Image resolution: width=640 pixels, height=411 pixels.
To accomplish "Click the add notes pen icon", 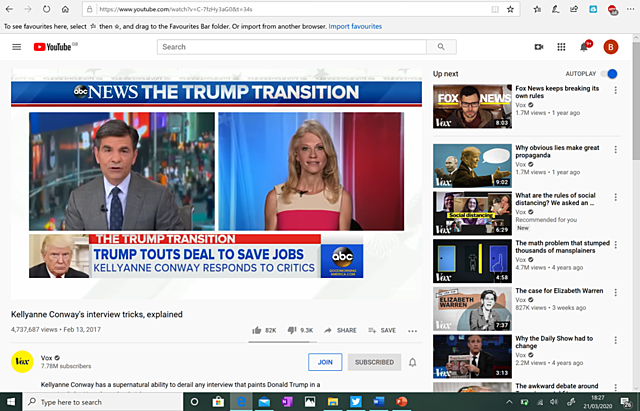I will [x=556, y=9].
